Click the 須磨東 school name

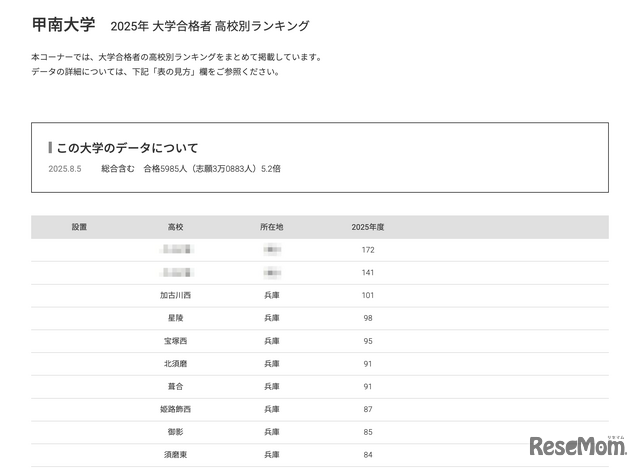coord(176,455)
